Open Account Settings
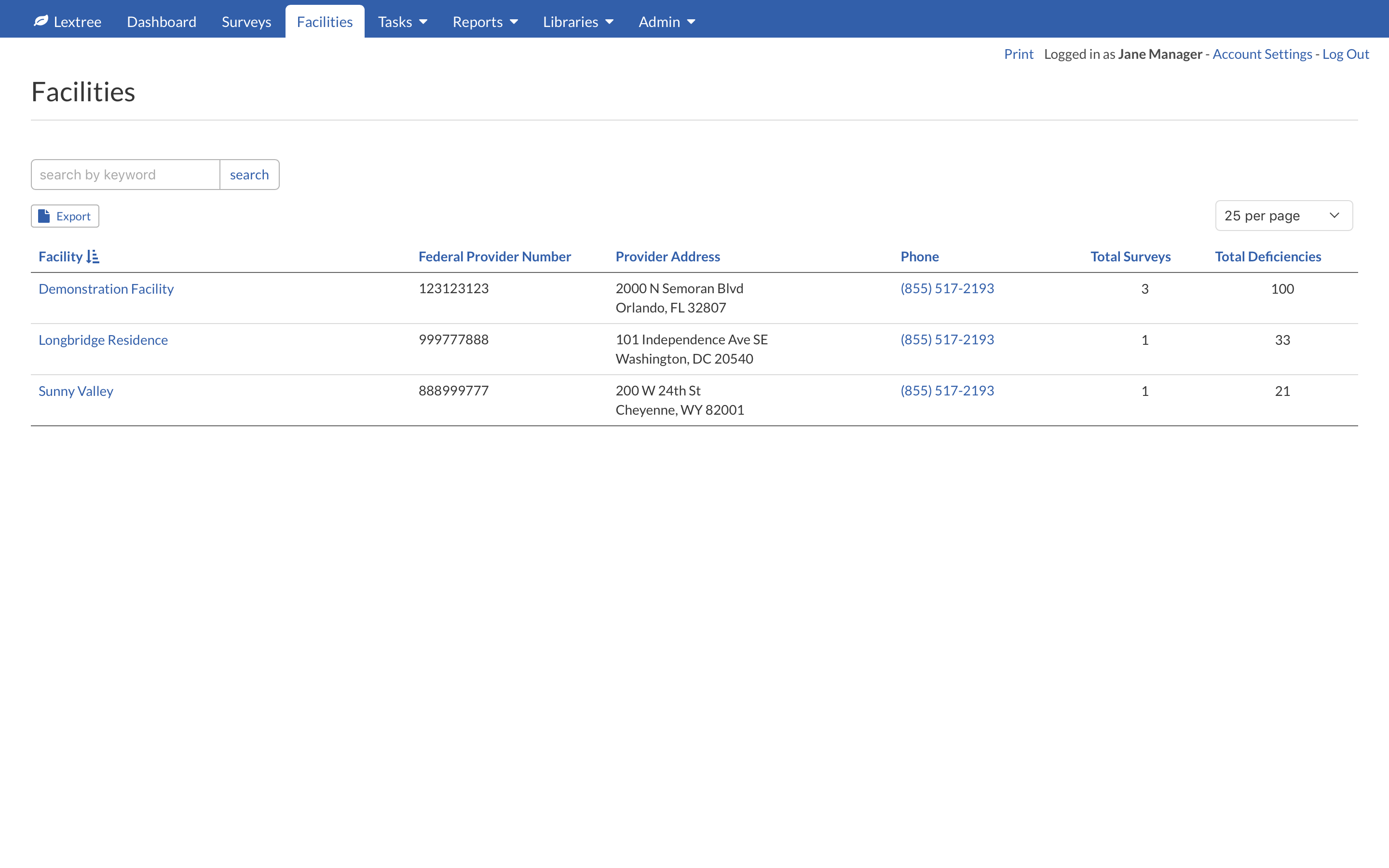This screenshot has width=1389, height=868. [1262, 54]
